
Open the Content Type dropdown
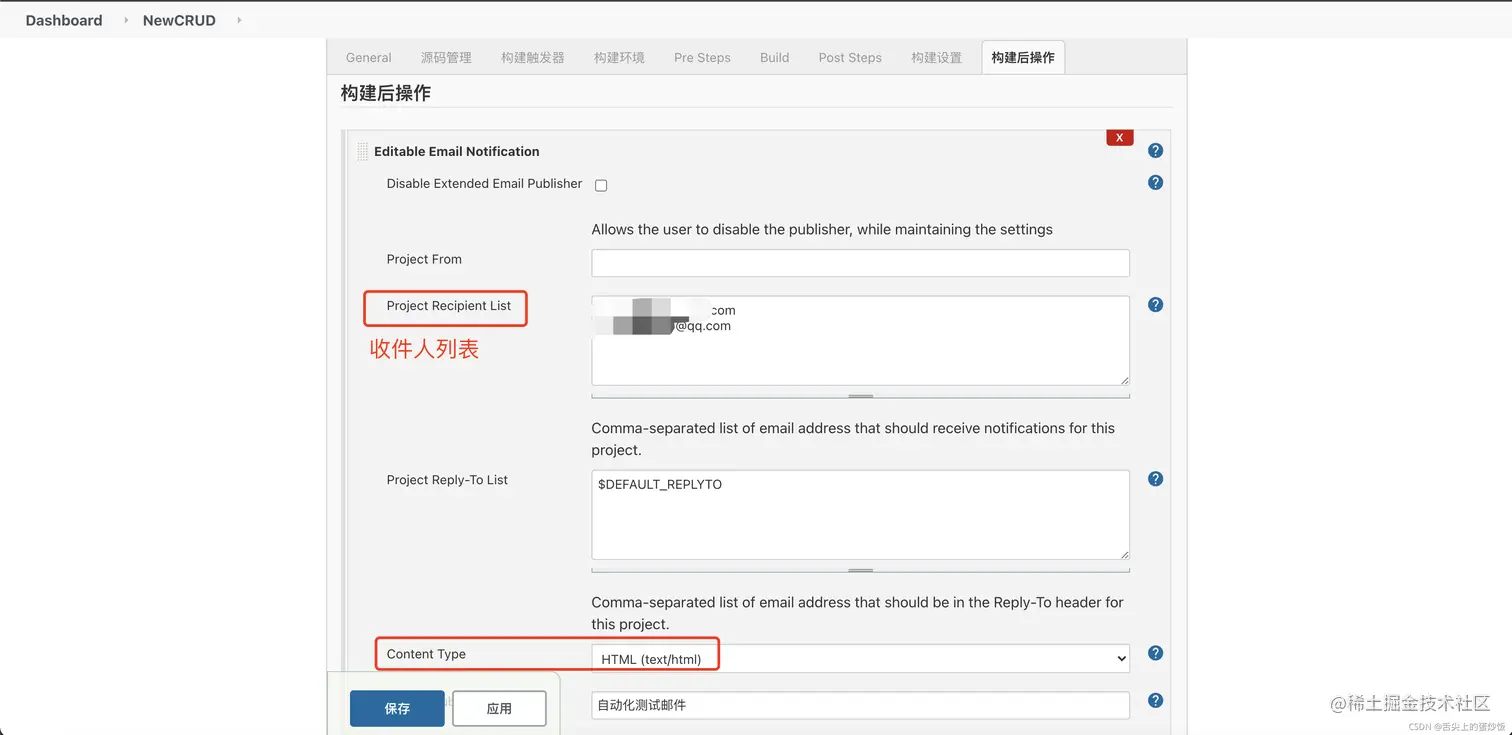(860, 658)
